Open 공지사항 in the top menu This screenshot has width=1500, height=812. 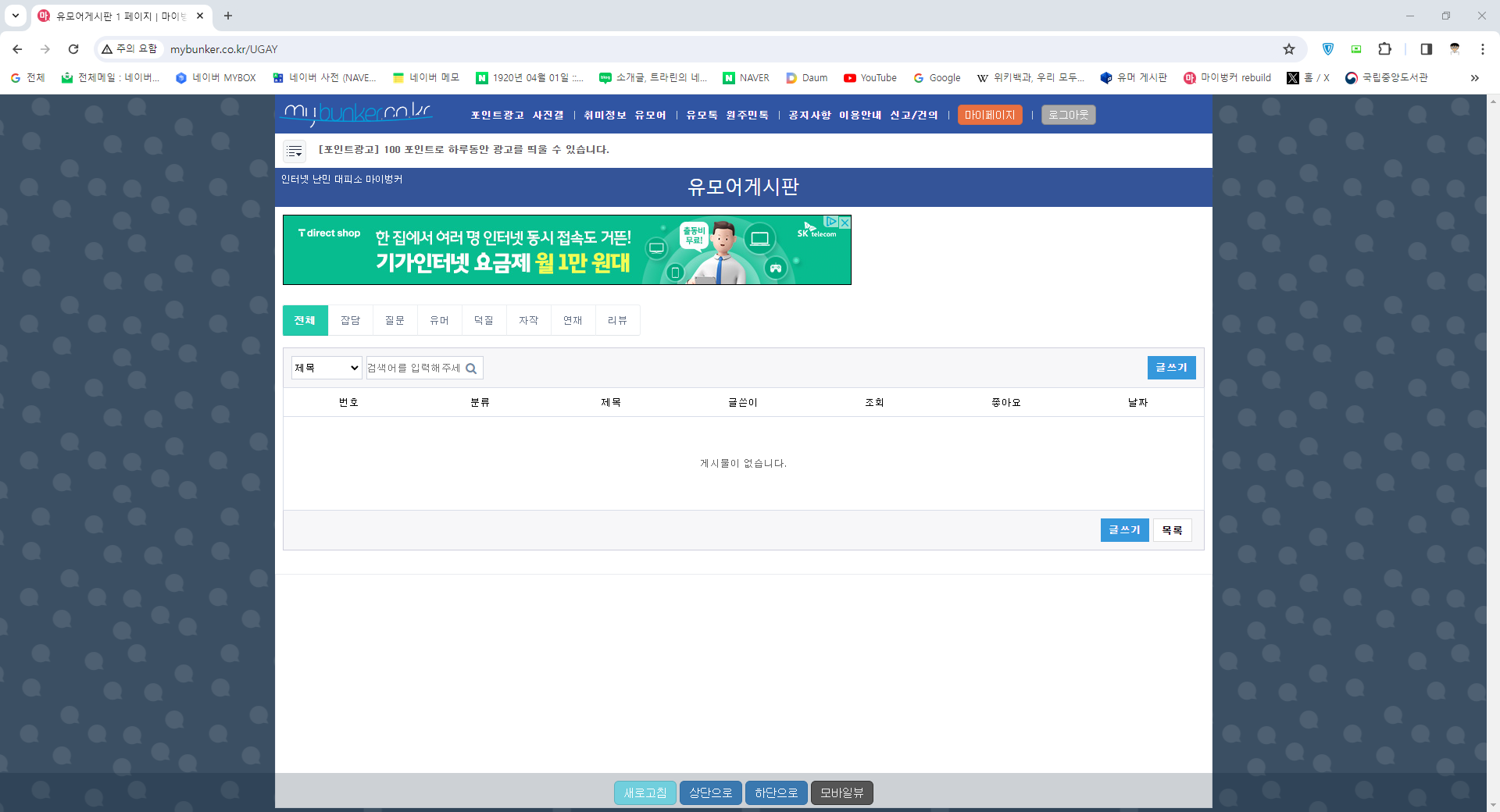(809, 116)
